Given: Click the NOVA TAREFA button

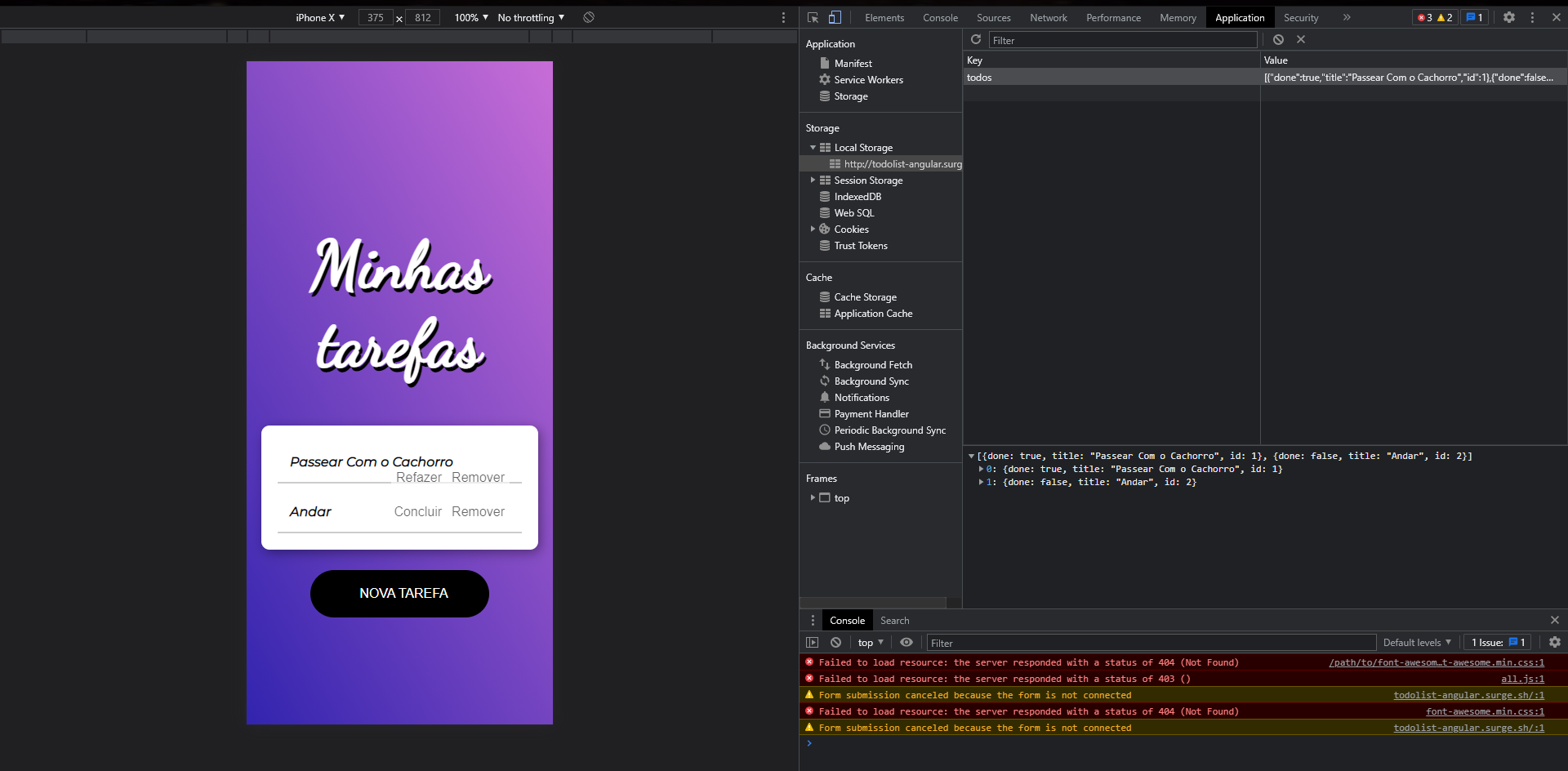Looking at the screenshot, I should 399,594.
